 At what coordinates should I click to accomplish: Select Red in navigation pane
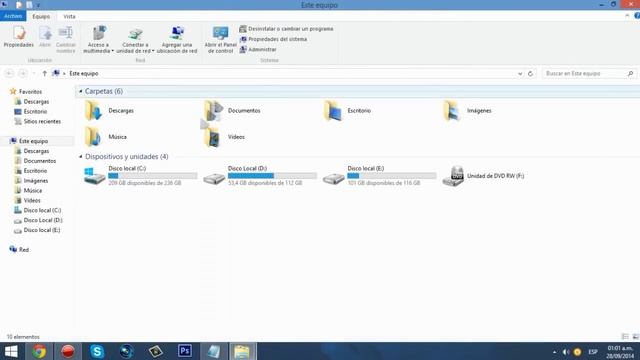coord(19,249)
